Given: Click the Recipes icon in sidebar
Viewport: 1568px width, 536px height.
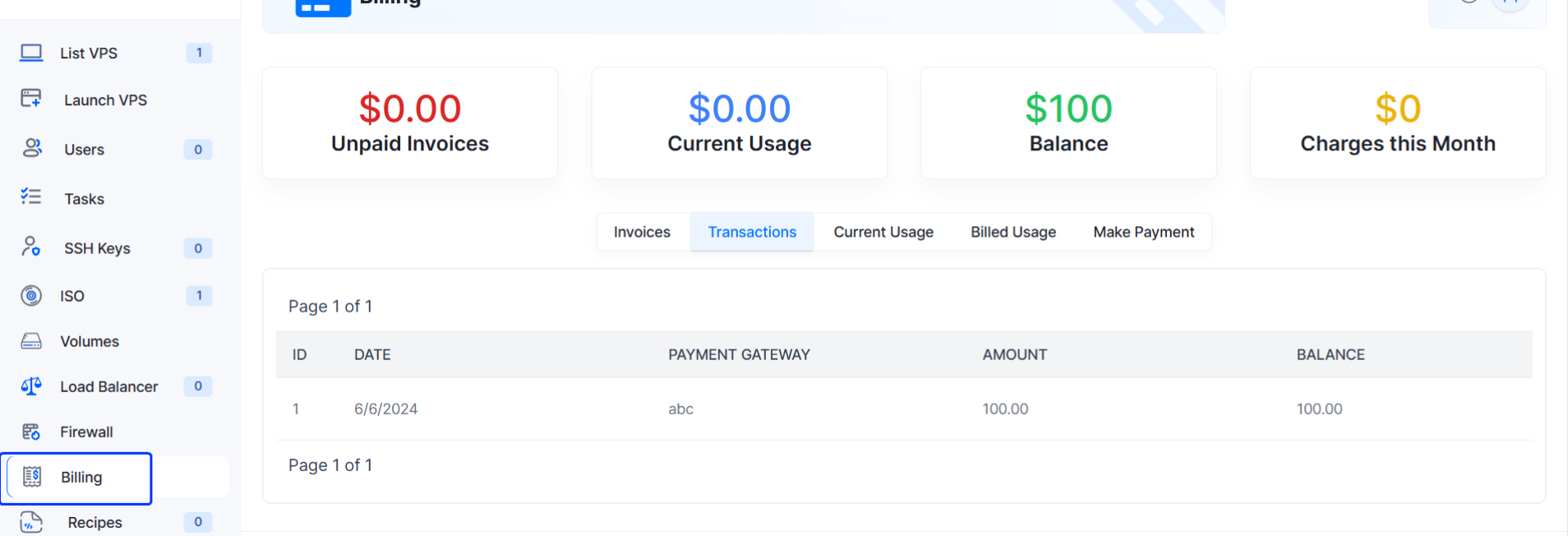Looking at the screenshot, I should (31, 521).
